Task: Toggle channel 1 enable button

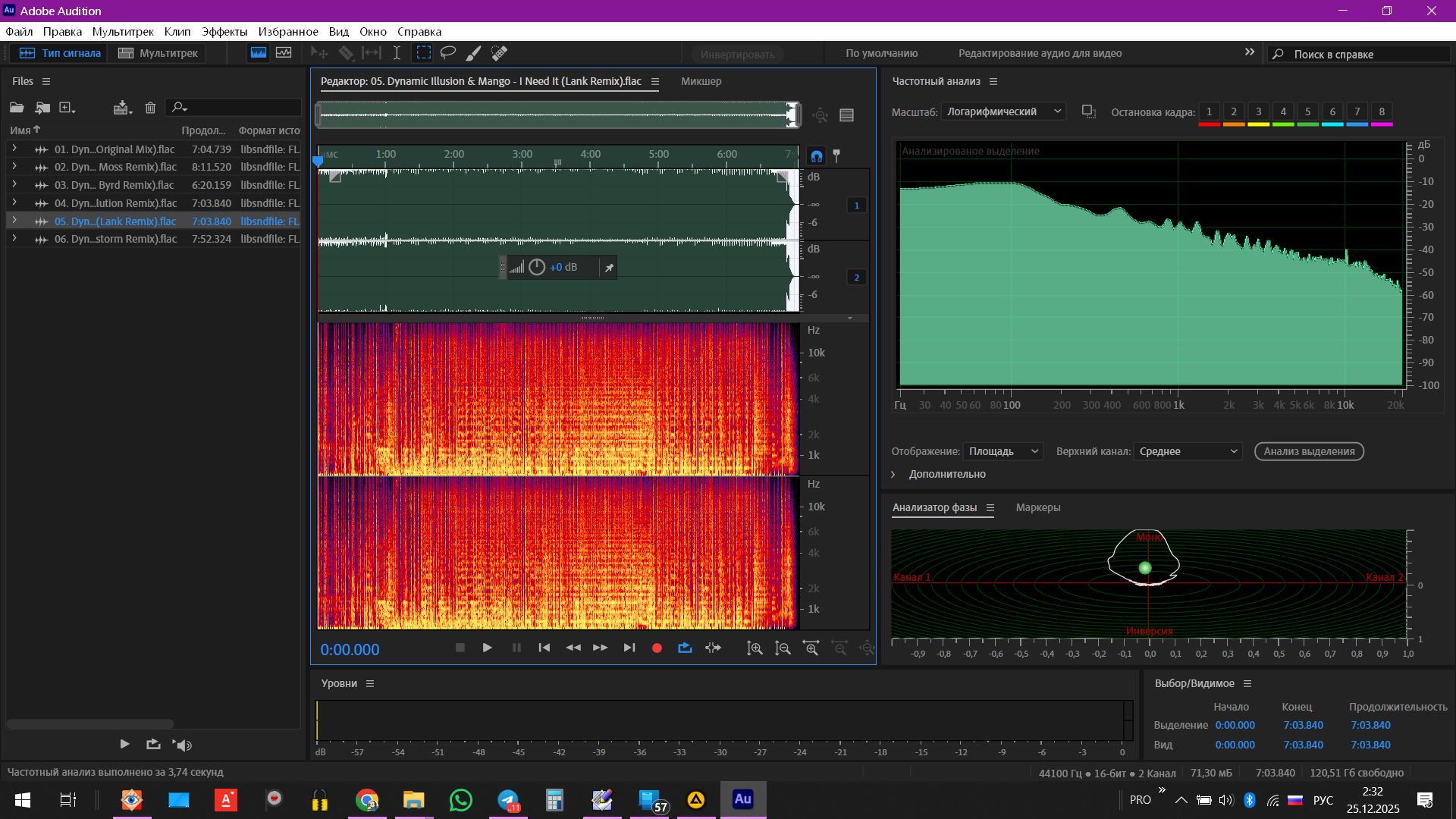Action: click(857, 206)
